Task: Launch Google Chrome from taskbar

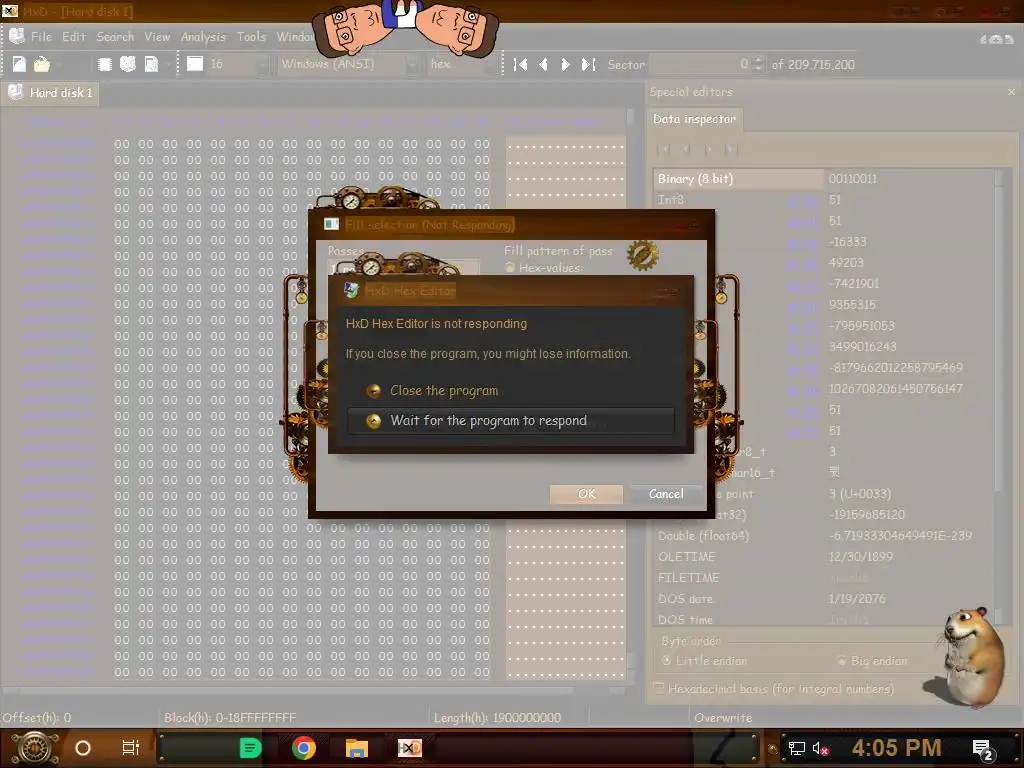Action: (304, 748)
